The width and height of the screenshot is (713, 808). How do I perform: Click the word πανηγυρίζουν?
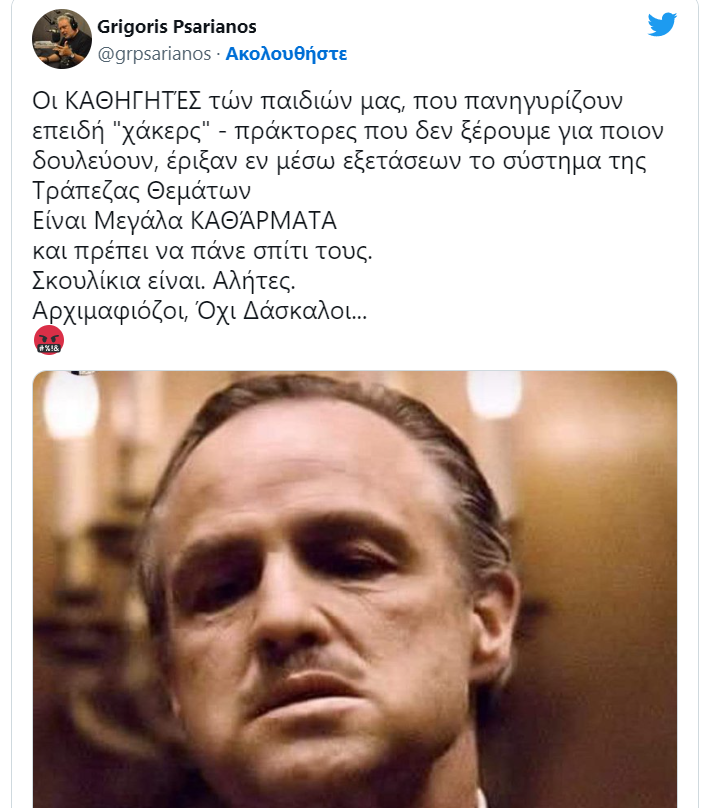pos(544,102)
